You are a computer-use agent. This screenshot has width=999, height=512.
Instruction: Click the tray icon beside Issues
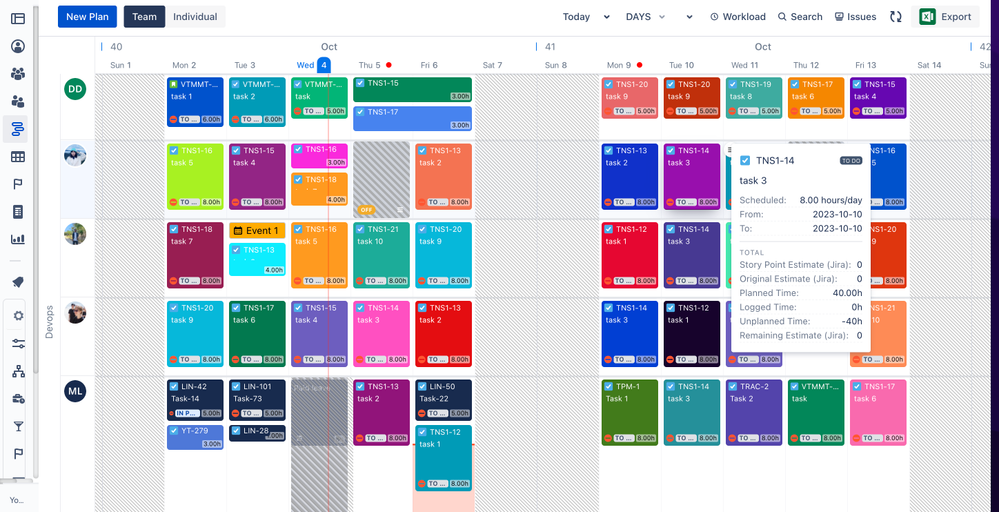click(839, 17)
